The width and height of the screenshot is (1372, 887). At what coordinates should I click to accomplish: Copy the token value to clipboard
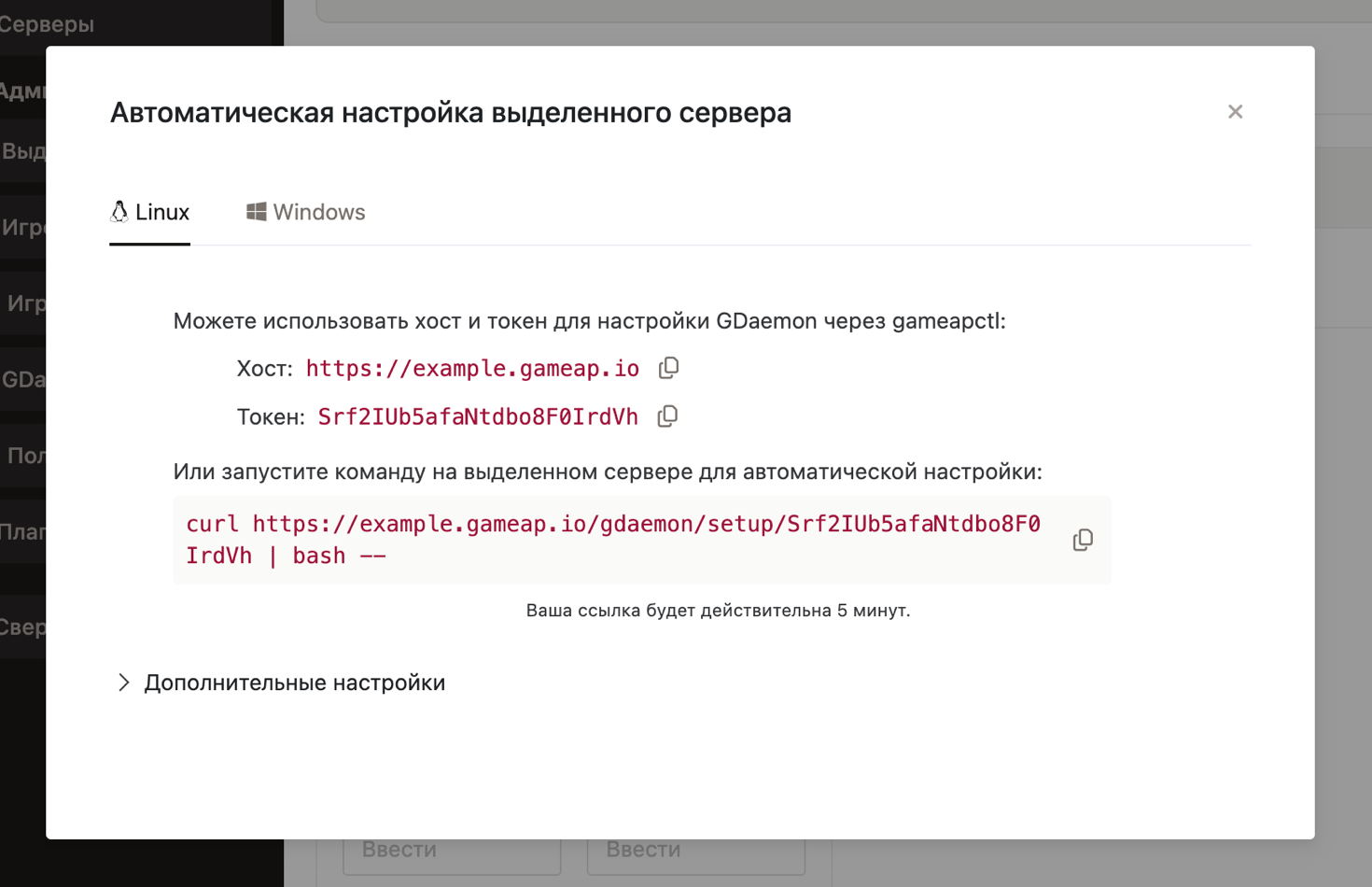pos(667,416)
